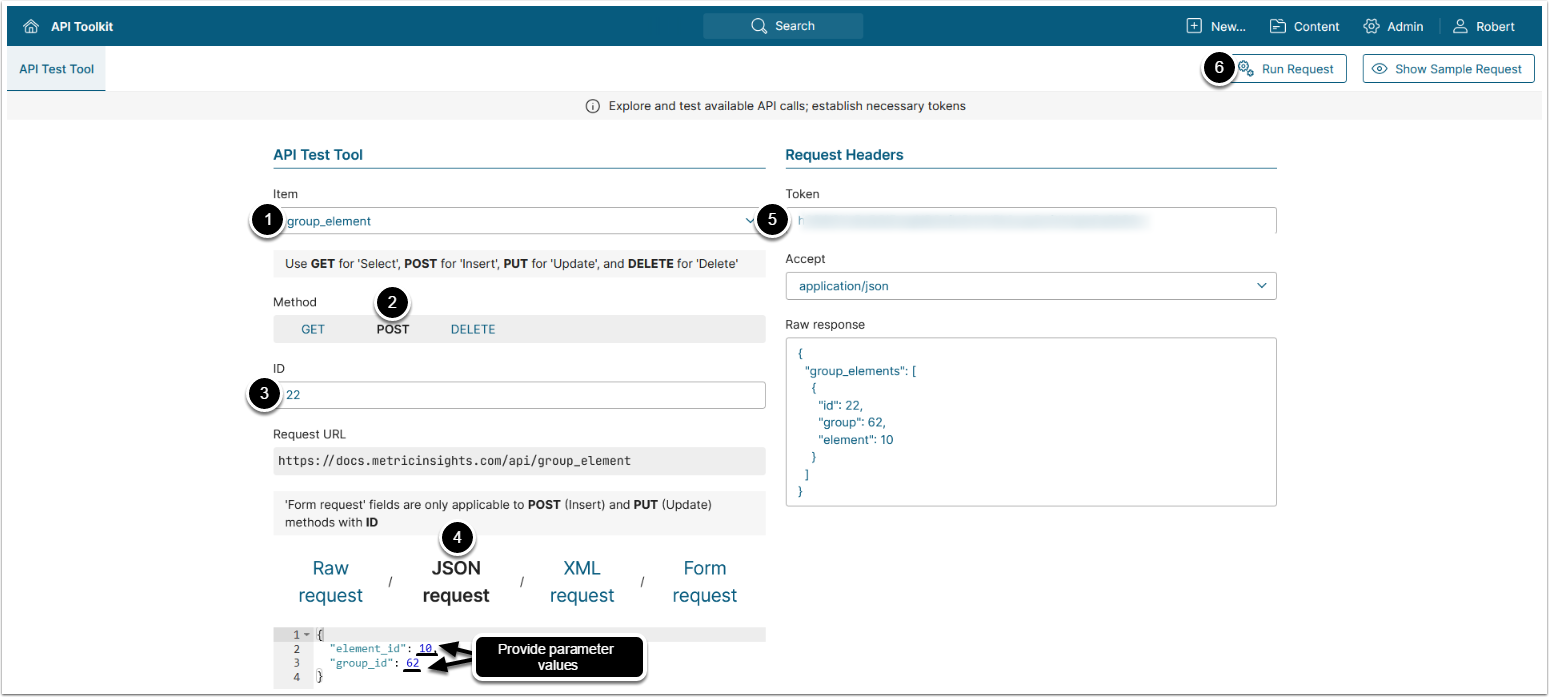Click the Request Headers heading
The height and width of the screenshot is (697, 1549).
(844, 155)
